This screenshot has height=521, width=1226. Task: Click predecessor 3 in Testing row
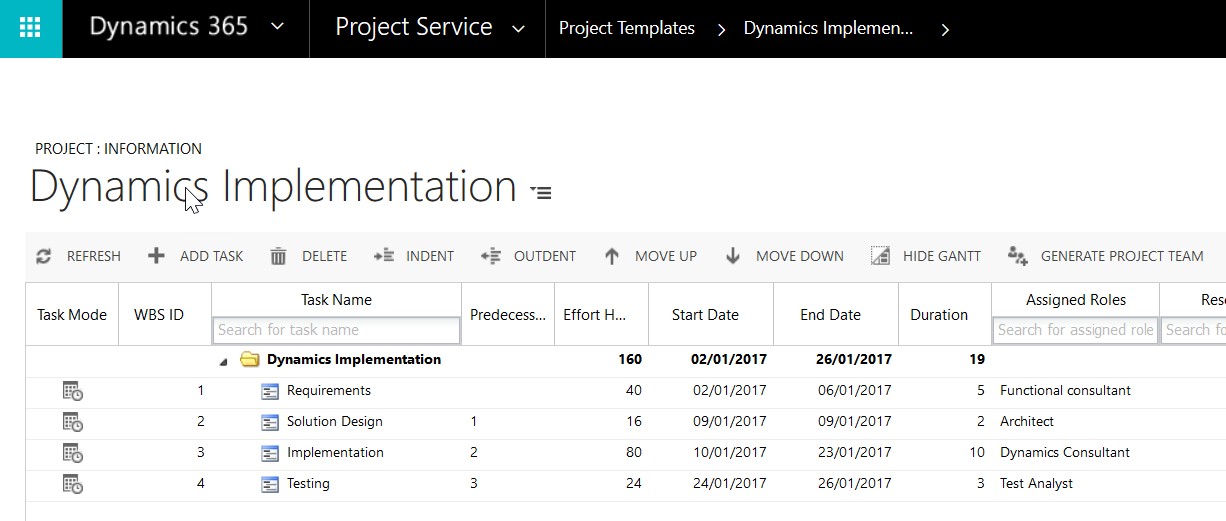click(x=474, y=483)
